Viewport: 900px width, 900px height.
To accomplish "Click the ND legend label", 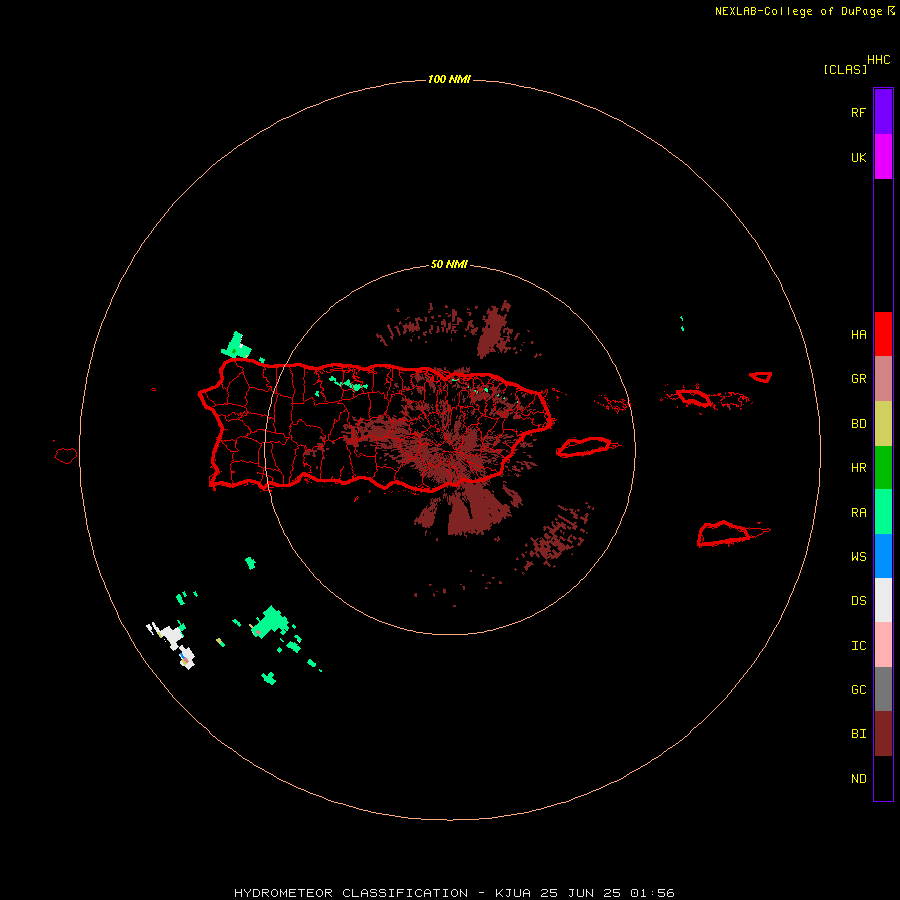I will pos(858,779).
